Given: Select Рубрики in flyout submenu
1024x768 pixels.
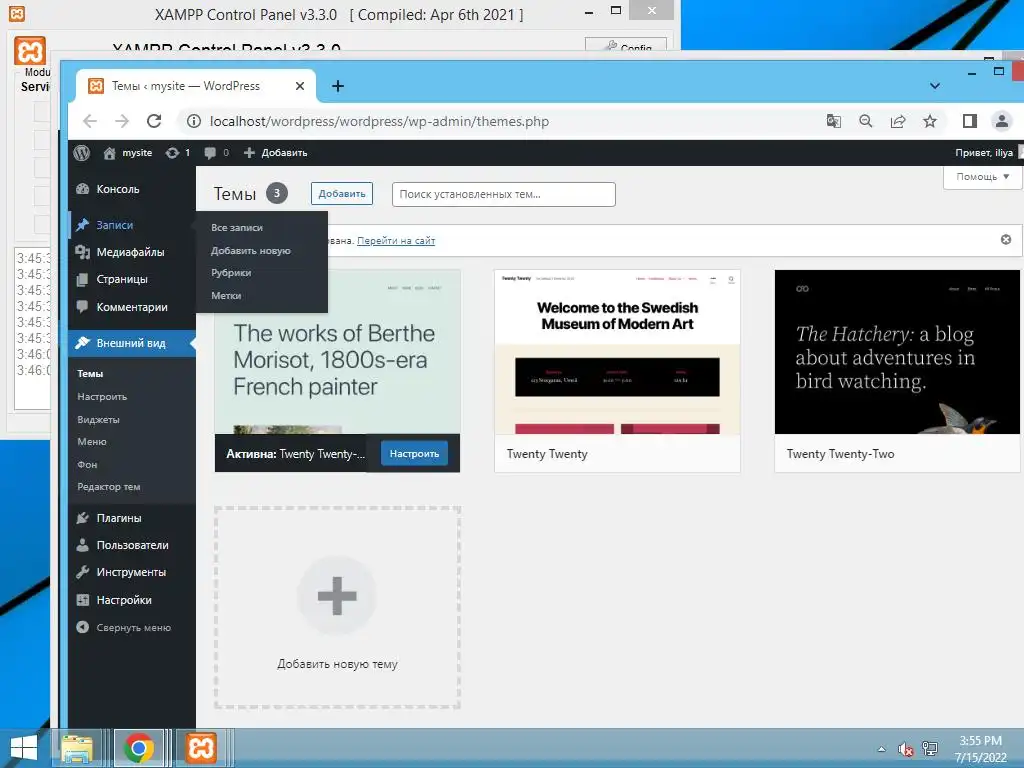Looking at the screenshot, I should 231,273.
